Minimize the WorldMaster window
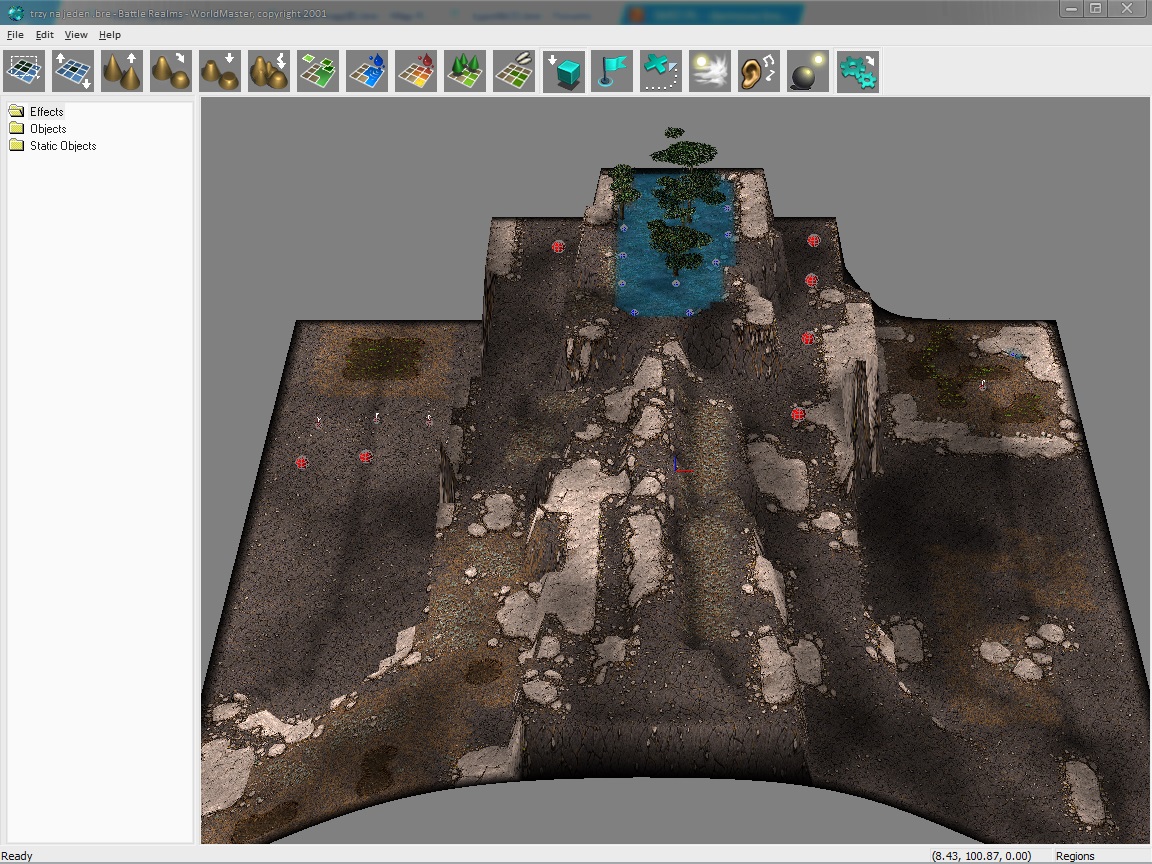 [1070, 9]
